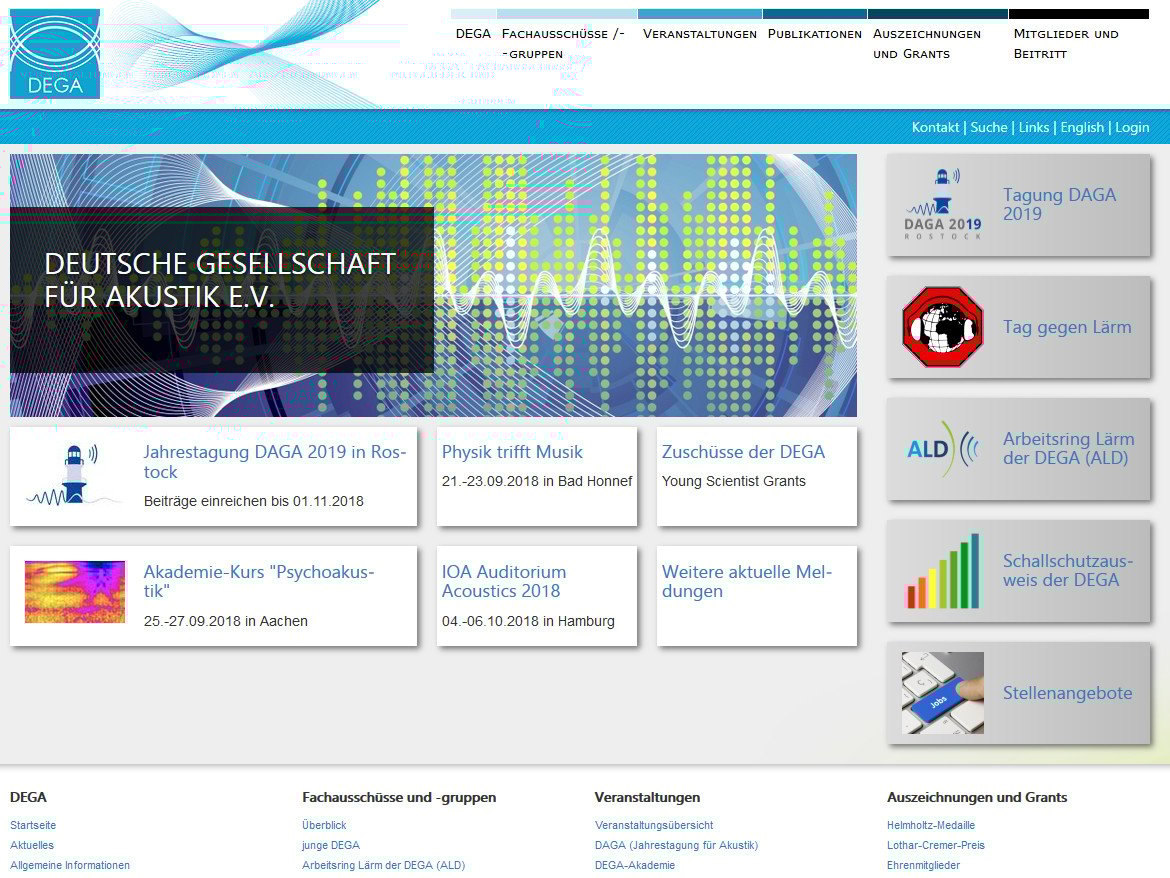Click the footer Startseite link
Screen dimensions: 1170x878
(x=33, y=825)
